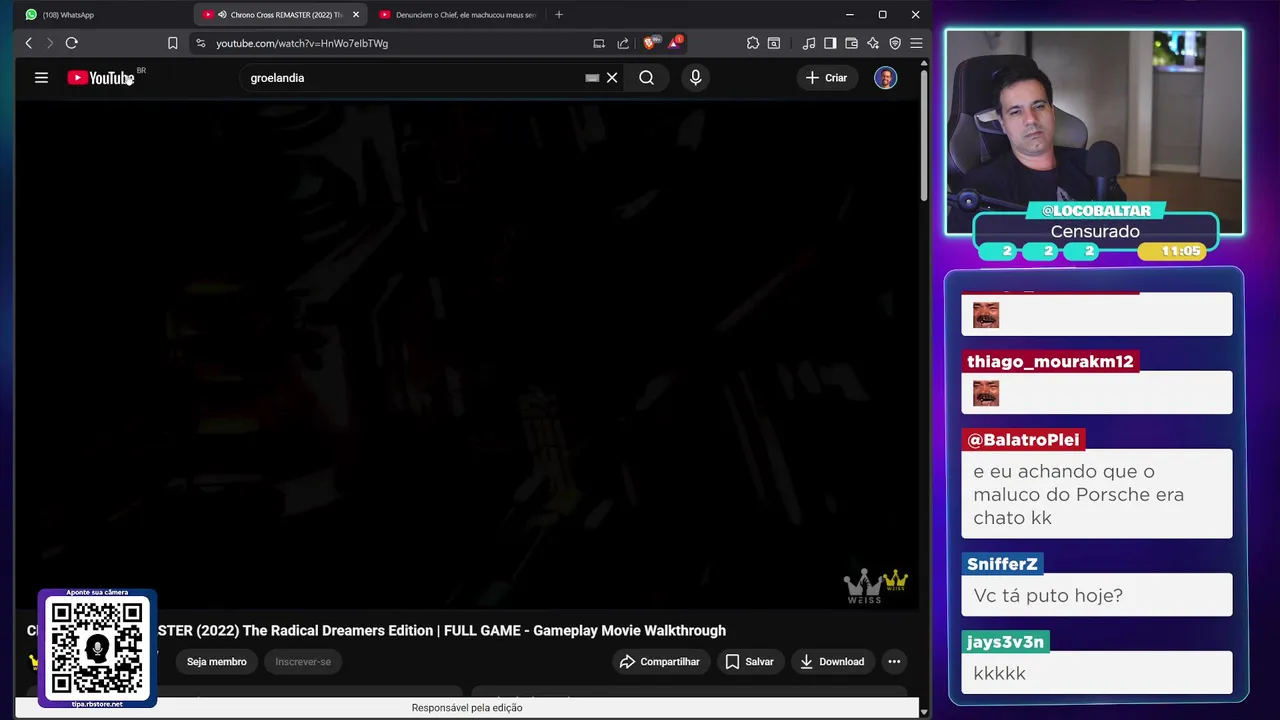This screenshot has height=720, width=1280.
Task: Click the emote in thiago_mourakm12's message
Action: tap(986, 393)
